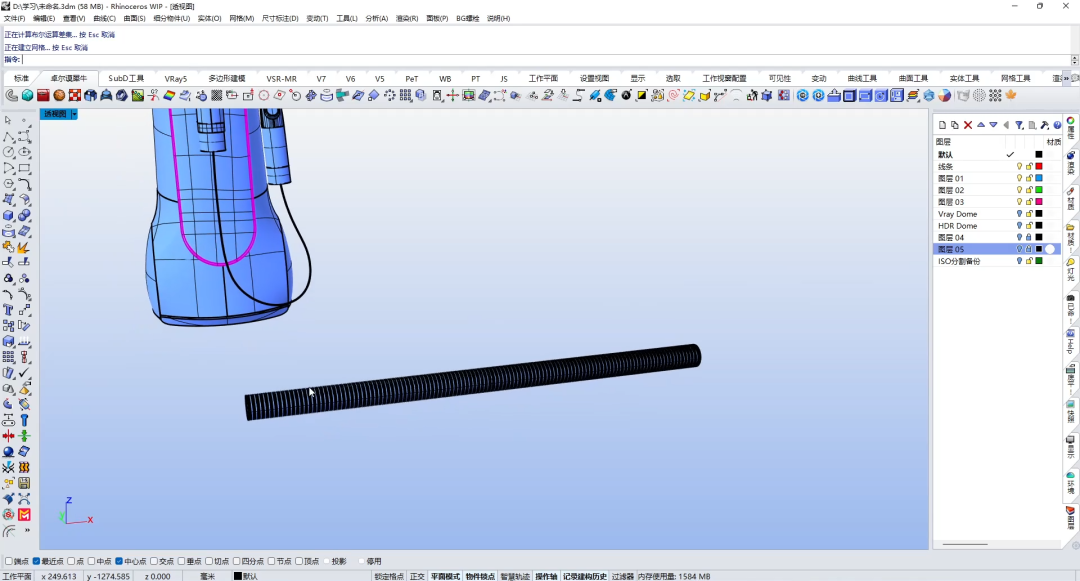Click the dot grid array toolbar icon
This screenshot has width=1080, height=581.
pos(995,95)
